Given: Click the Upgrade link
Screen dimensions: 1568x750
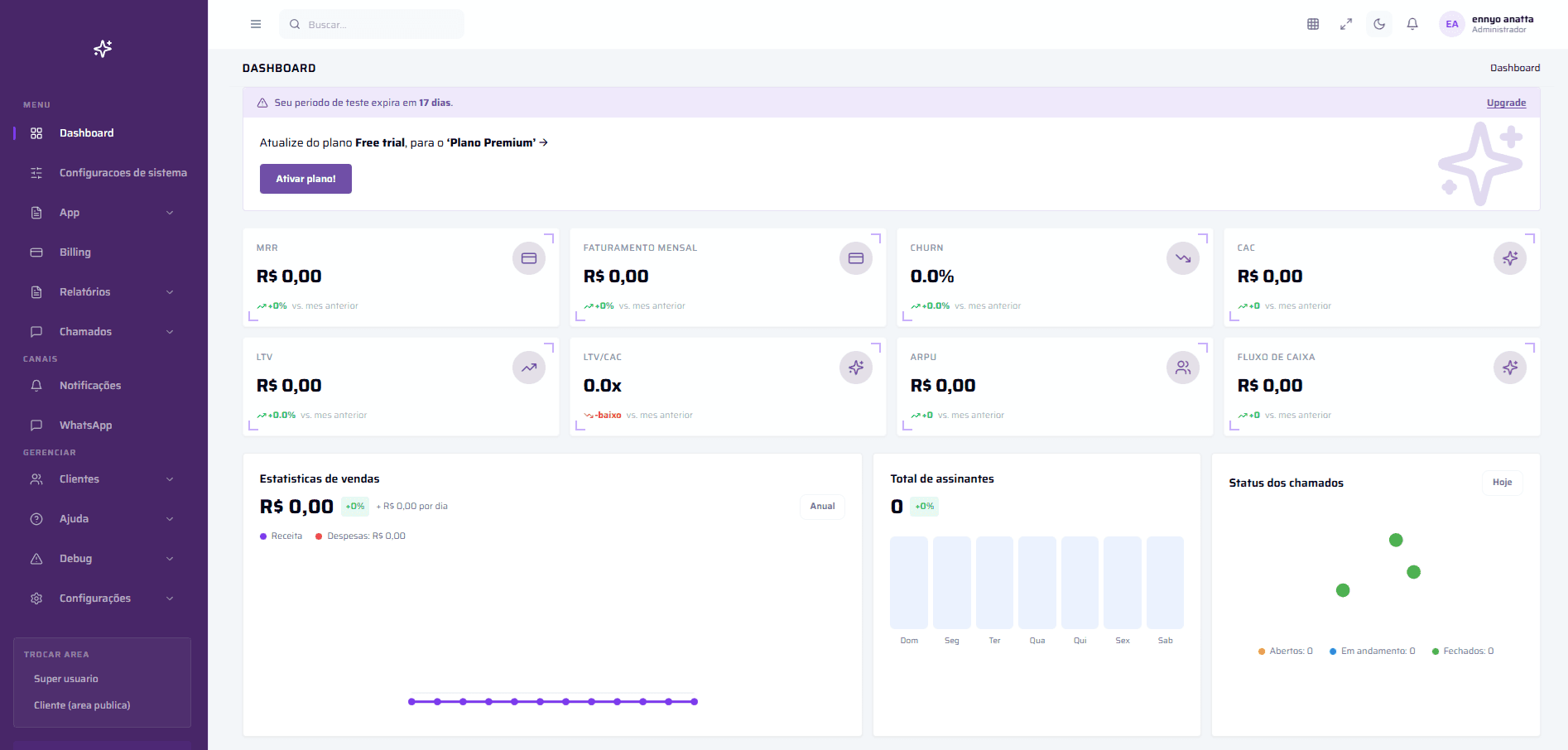Looking at the screenshot, I should pyautogui.click(x=1506, y=103).
